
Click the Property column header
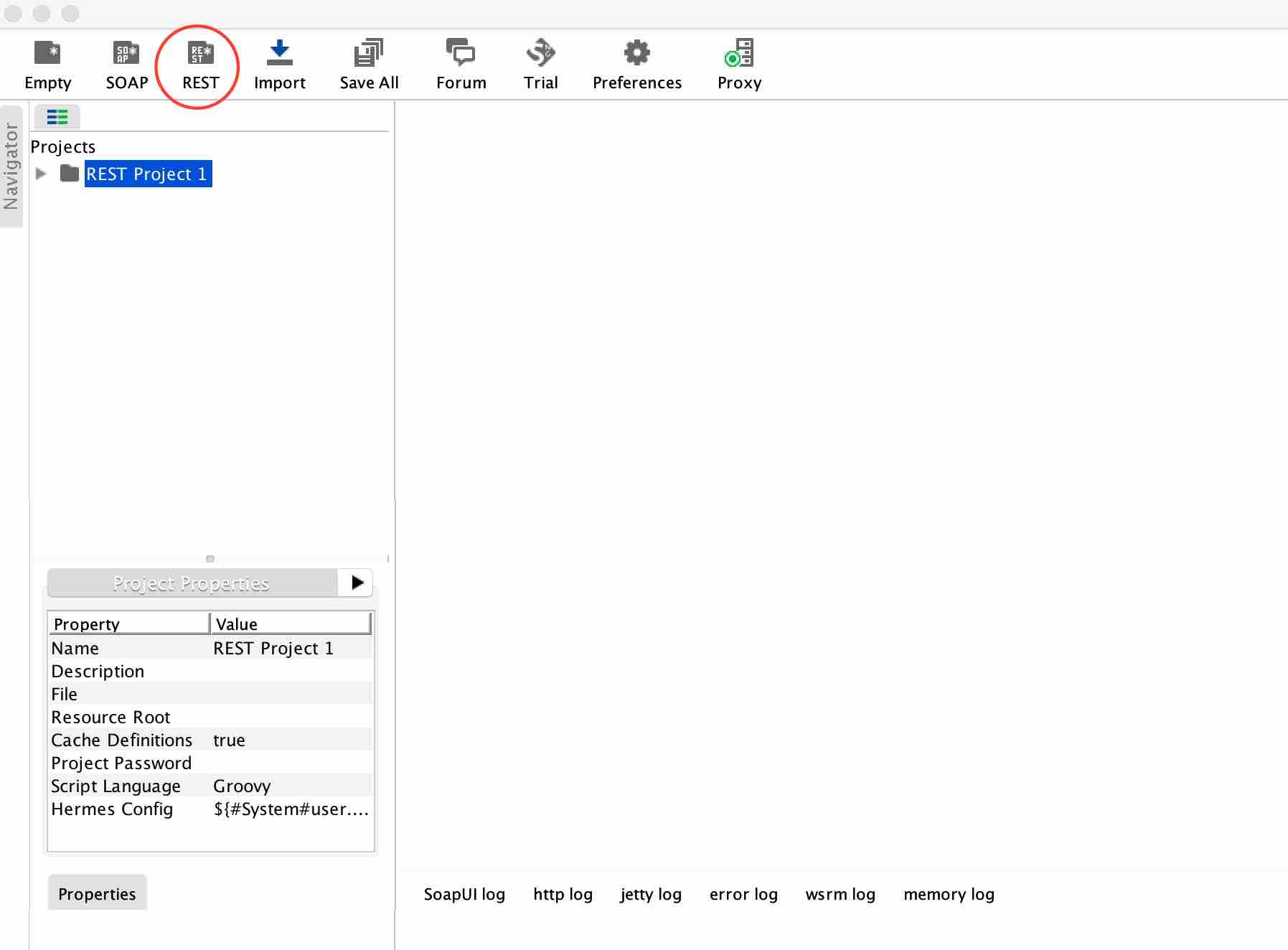(129, 624)
